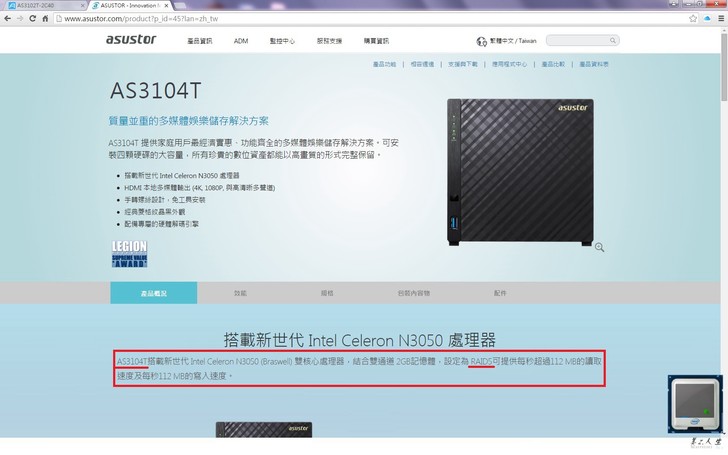Go to the browser home icon
This screenshot has width=728, height=455.
(45, 19)
